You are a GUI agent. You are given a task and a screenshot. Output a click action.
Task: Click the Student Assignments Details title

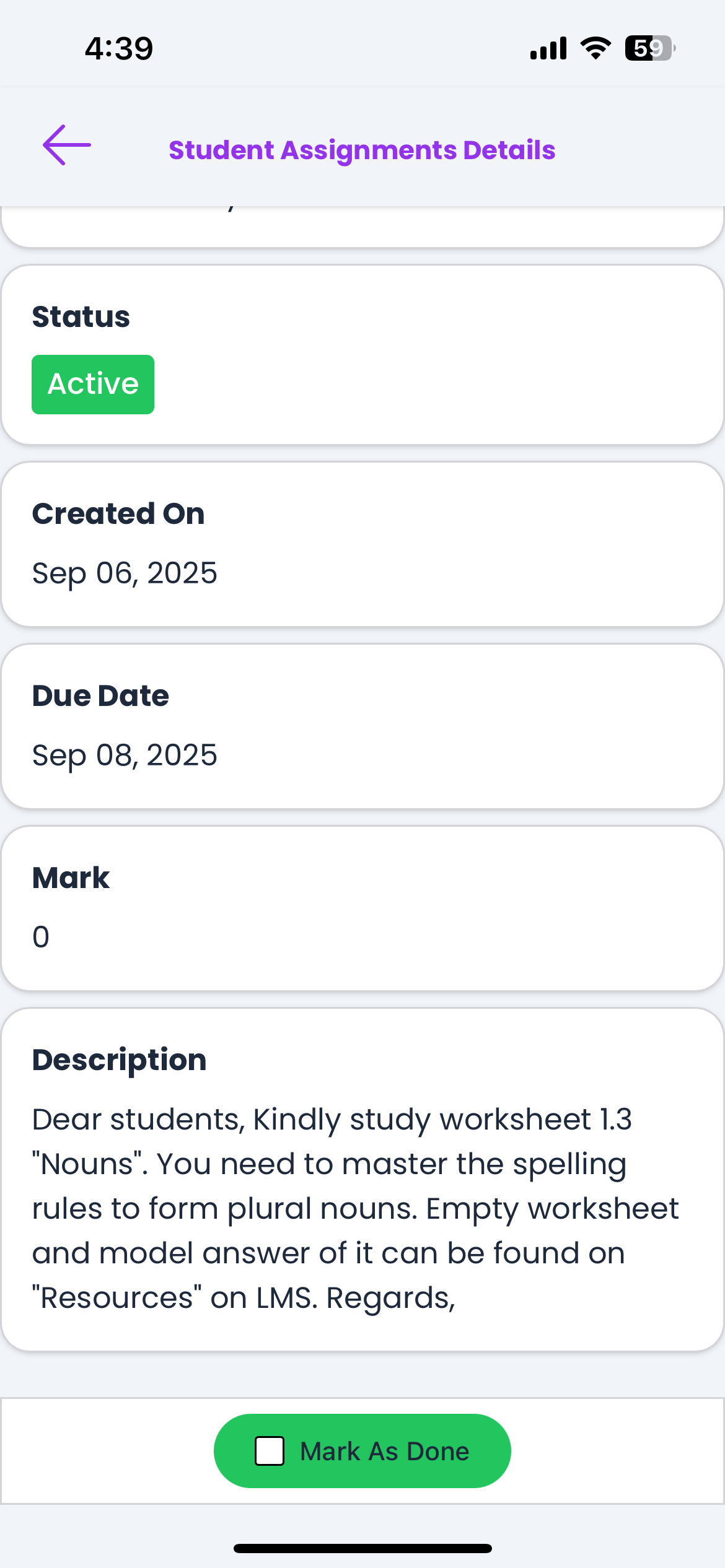362,150
